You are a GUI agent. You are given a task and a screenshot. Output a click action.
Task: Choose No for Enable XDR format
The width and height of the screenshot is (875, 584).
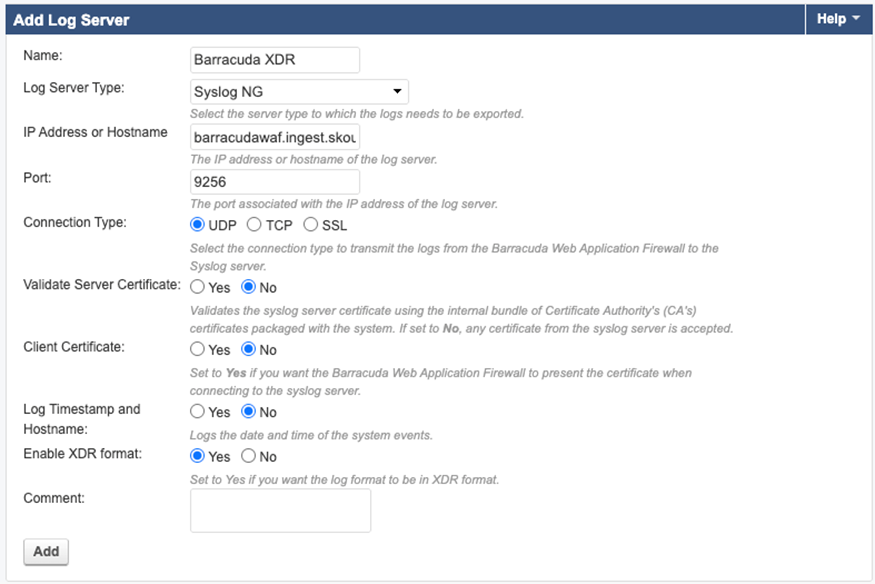point(249,457)
